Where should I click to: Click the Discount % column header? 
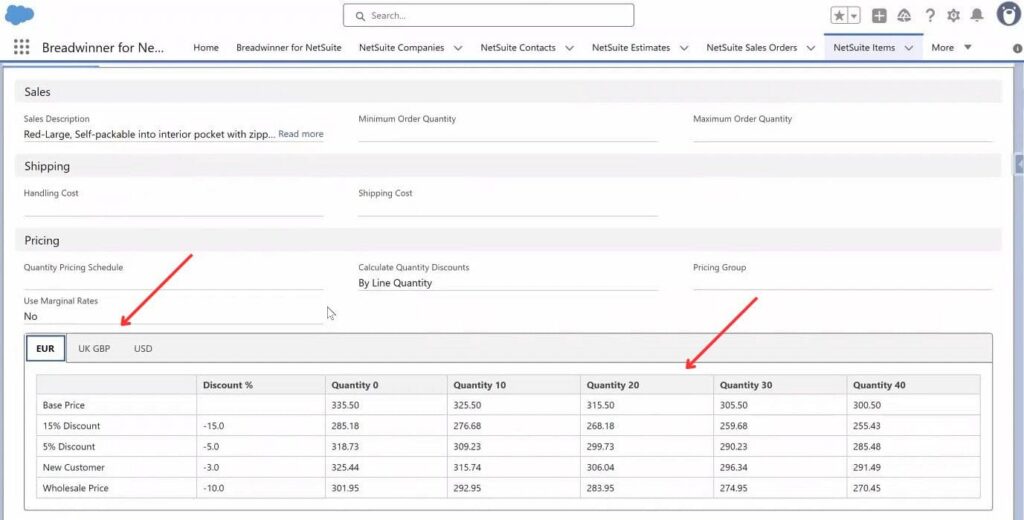[261, 385]
